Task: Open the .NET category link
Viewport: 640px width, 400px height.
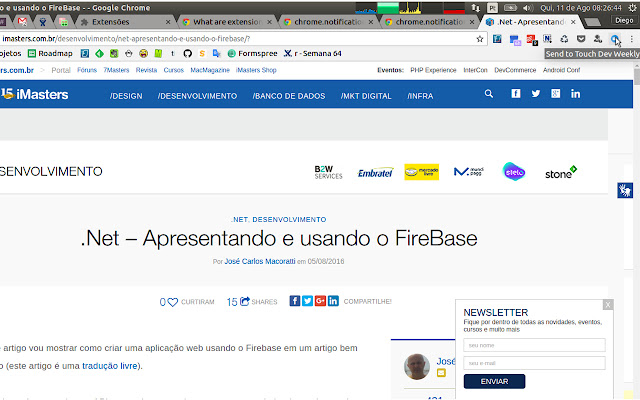Action: point(239,220)
